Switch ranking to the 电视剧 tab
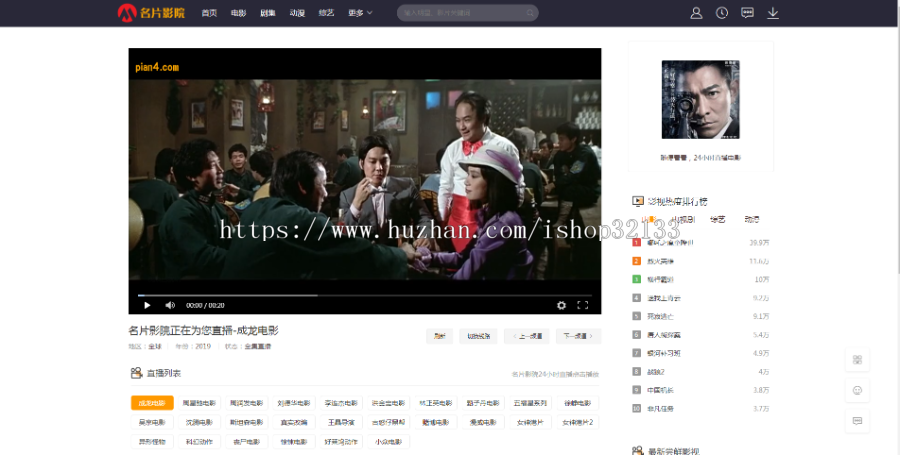The height and width of the screenshot is (455, 900). 683,219
